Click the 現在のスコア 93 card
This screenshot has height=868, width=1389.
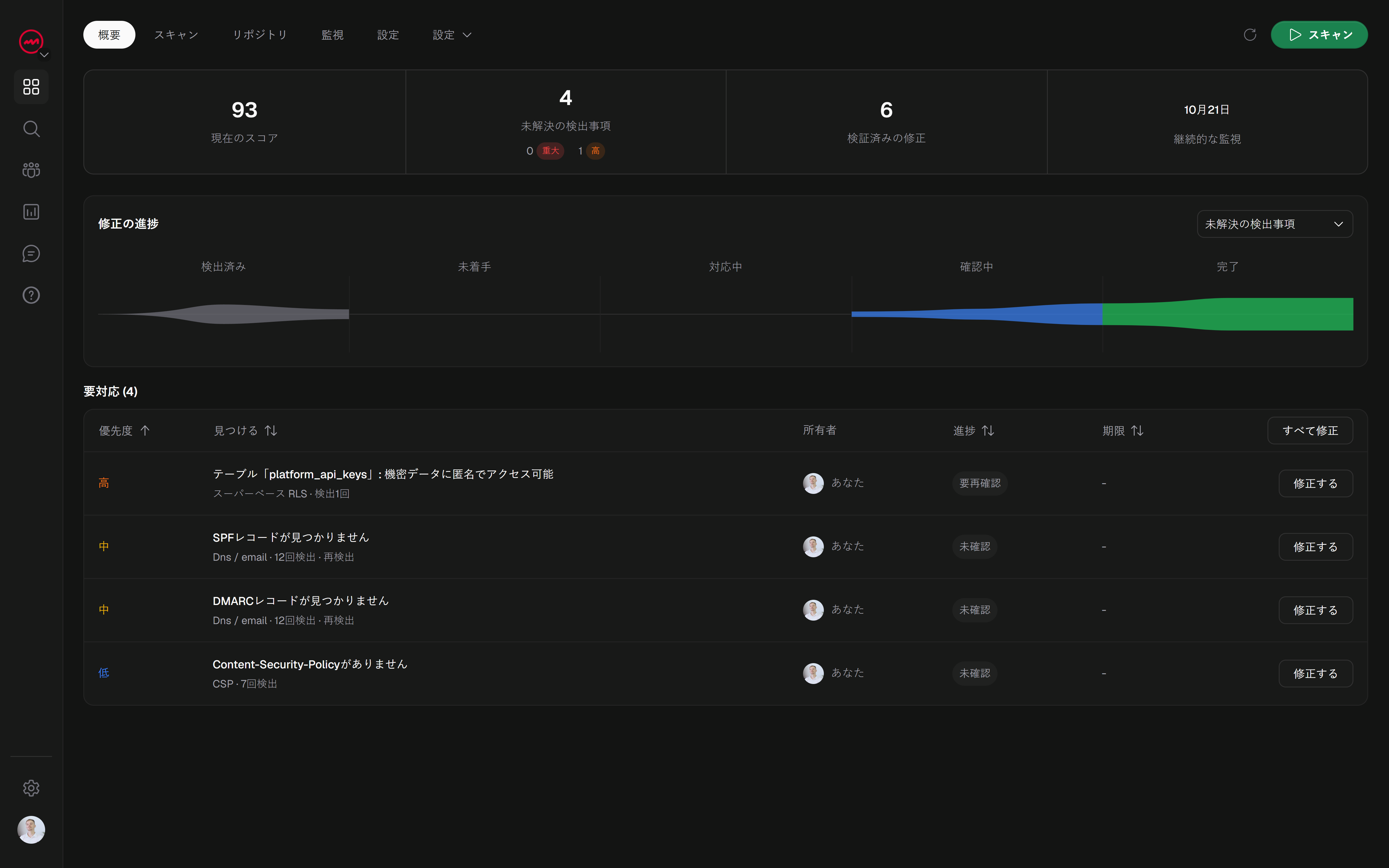click(245, 122)
